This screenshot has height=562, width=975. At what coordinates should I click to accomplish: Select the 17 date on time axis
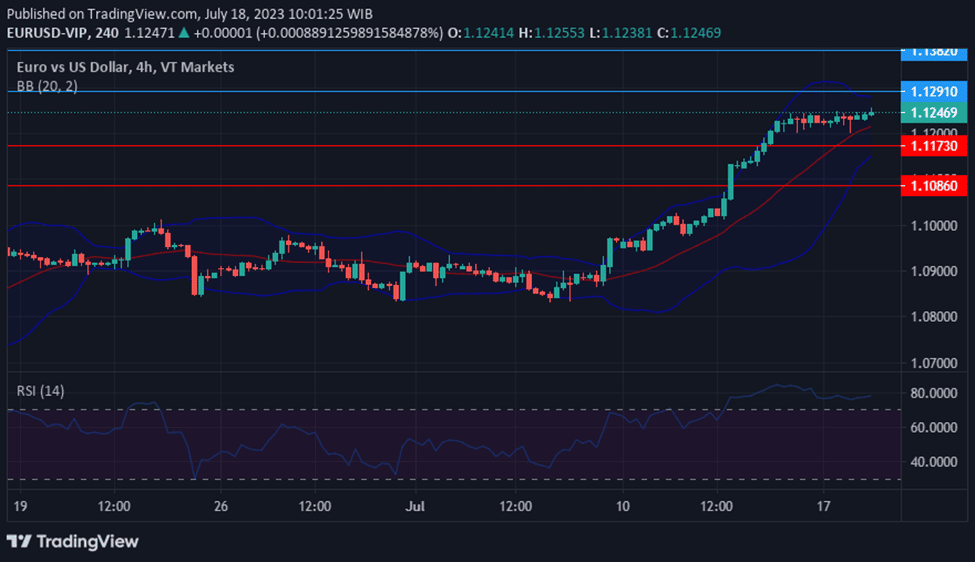click(x=825, y=507)
